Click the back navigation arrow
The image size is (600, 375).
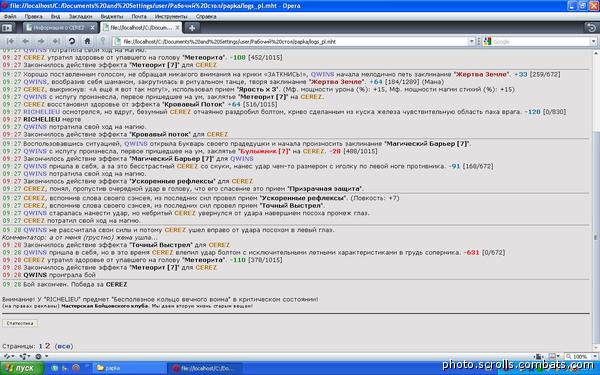[x=26, y=41]
